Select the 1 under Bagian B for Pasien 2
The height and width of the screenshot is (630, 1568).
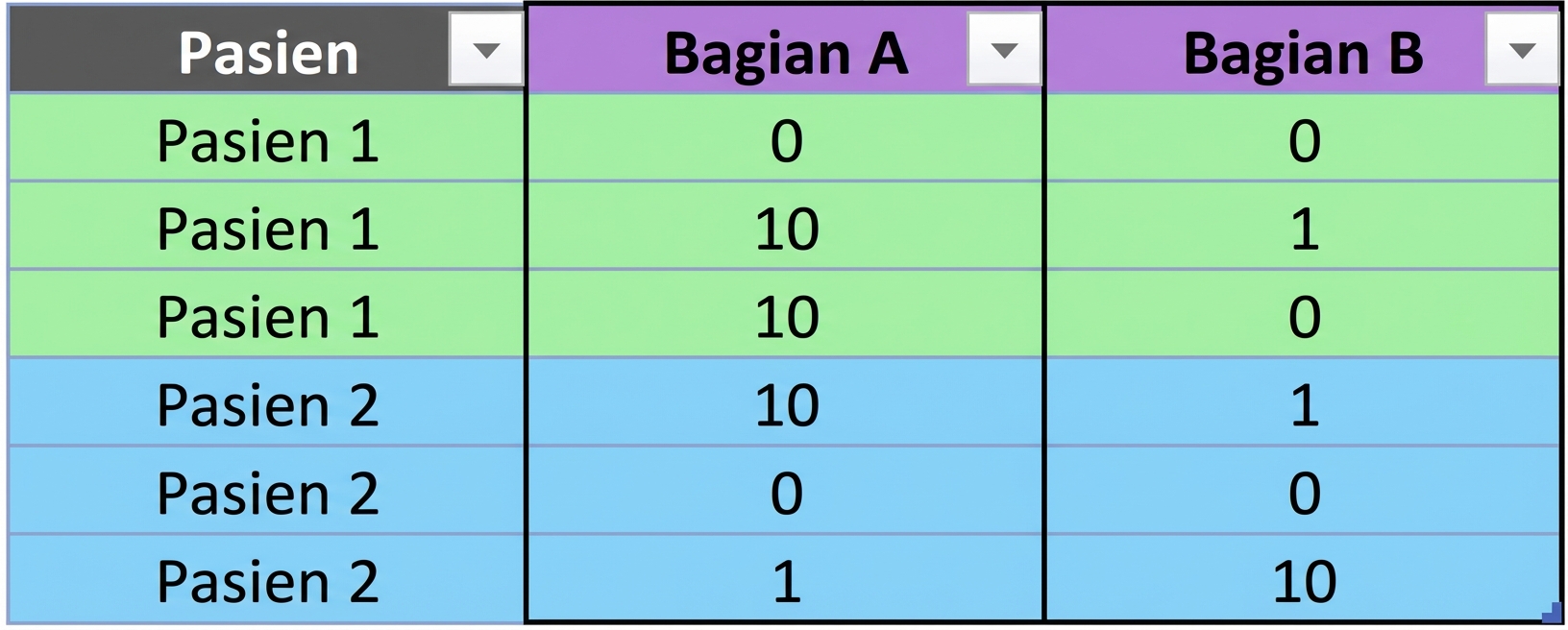click(x=1302, y=403)
